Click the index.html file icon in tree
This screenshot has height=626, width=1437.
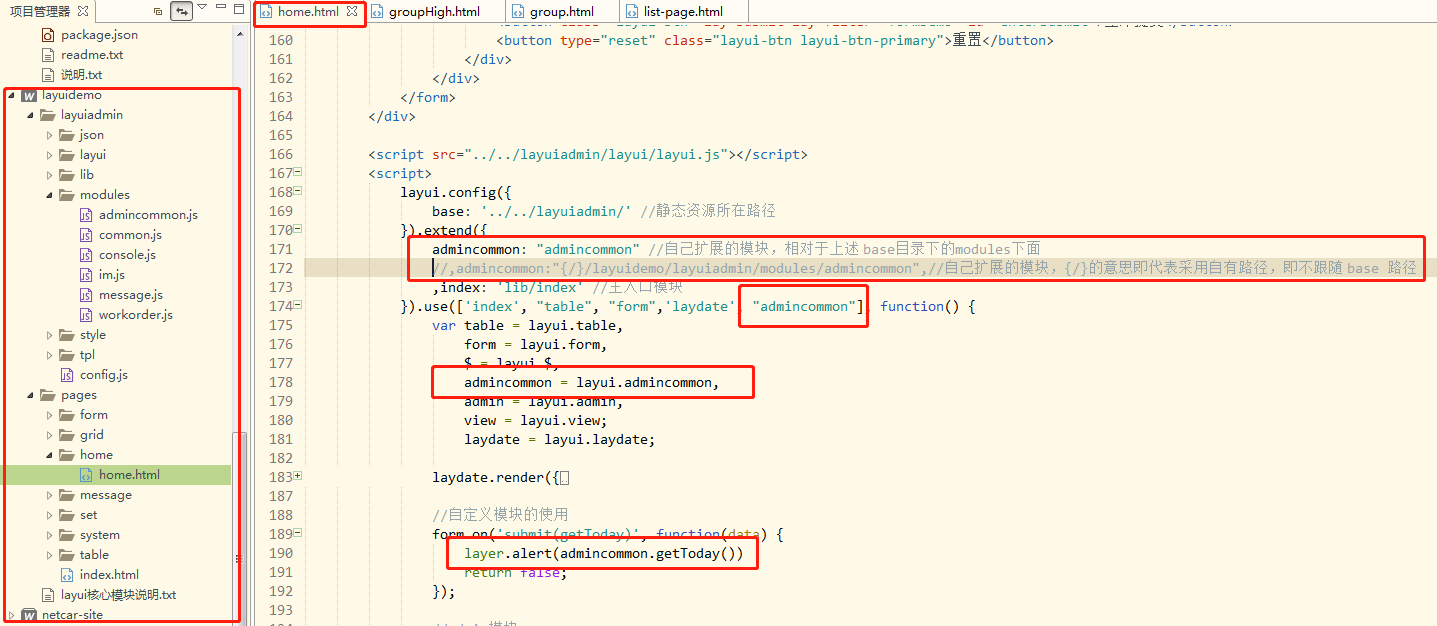68,575
